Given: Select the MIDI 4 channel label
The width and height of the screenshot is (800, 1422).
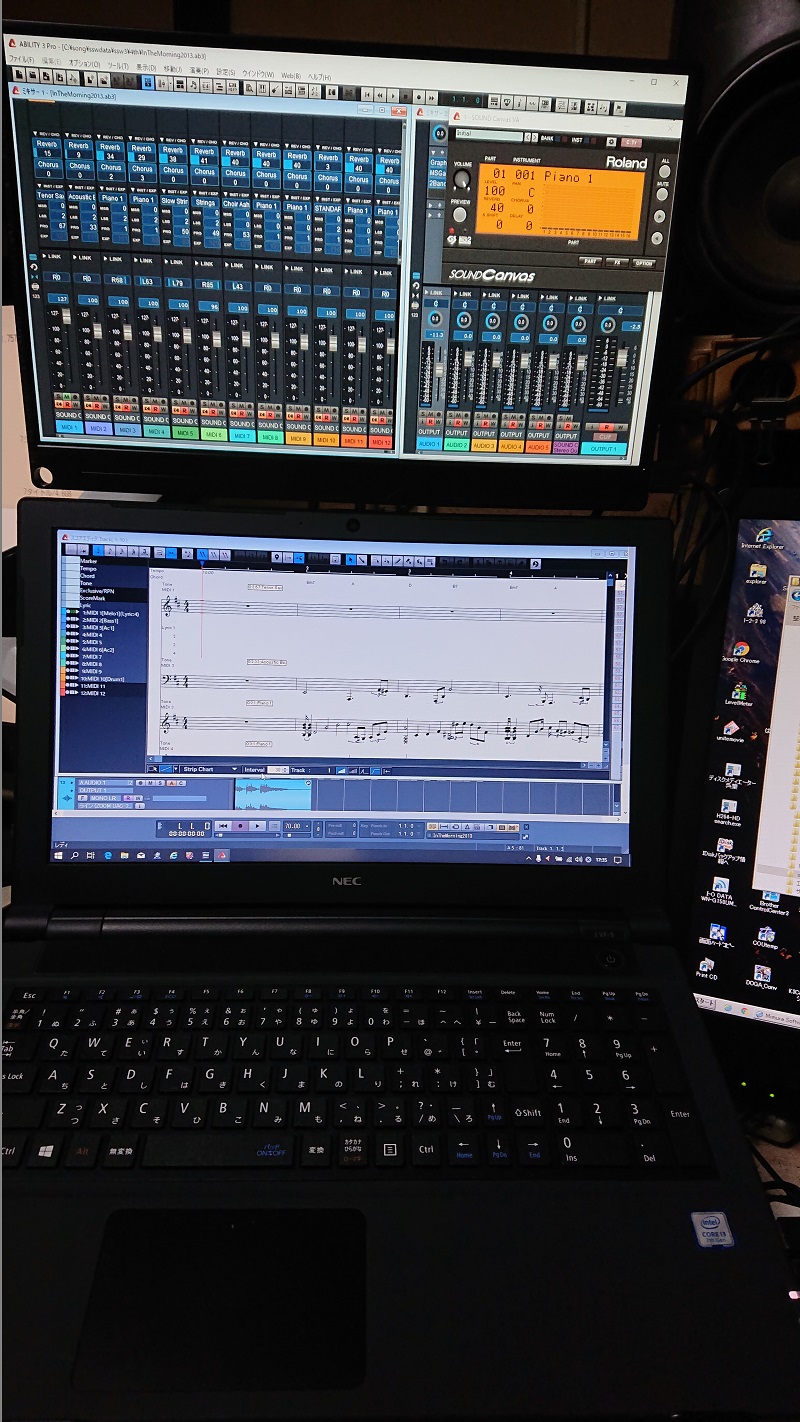Looking at the screenshot, I should [x=156, y=430].
